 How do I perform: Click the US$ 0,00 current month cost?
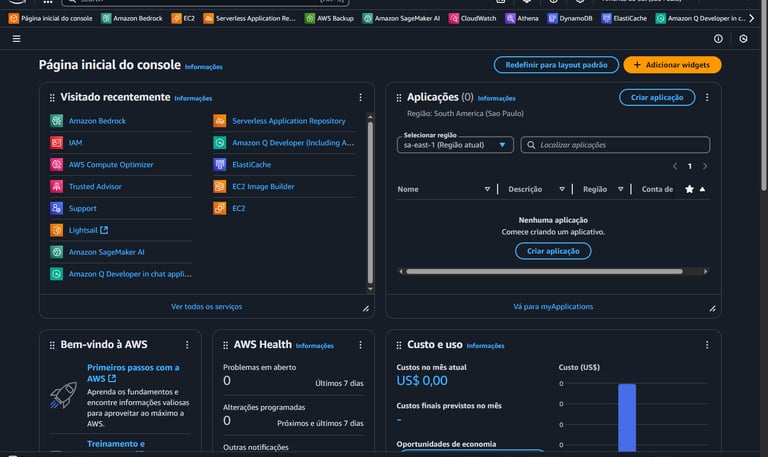[x=422, y=381]
